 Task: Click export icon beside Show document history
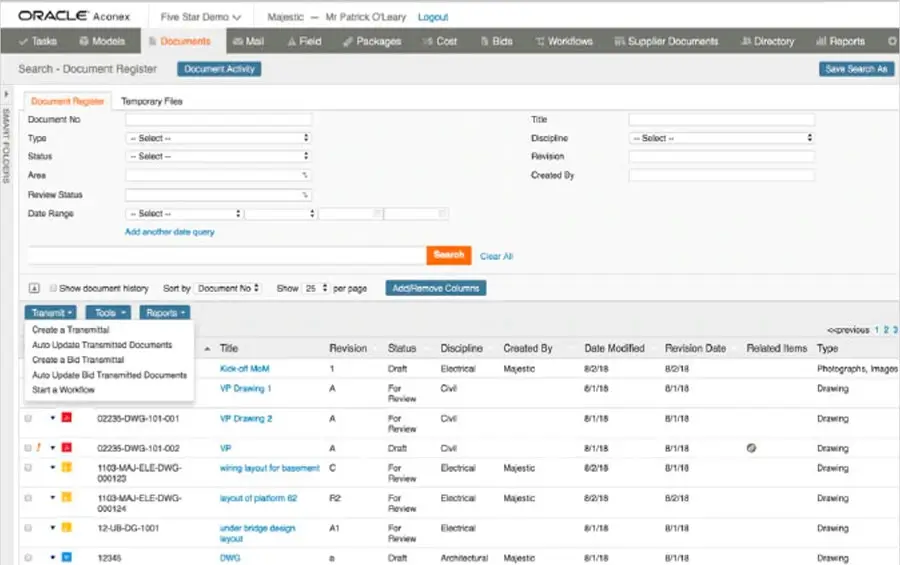tap(34, 288)
